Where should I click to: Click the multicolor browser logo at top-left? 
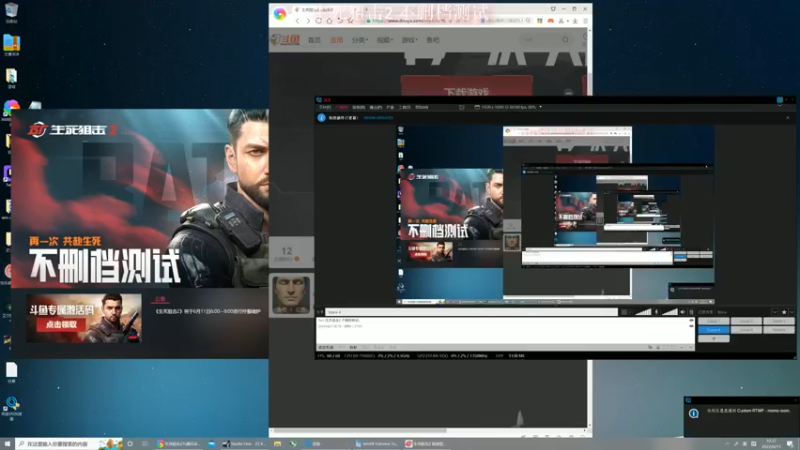point(280,14)
